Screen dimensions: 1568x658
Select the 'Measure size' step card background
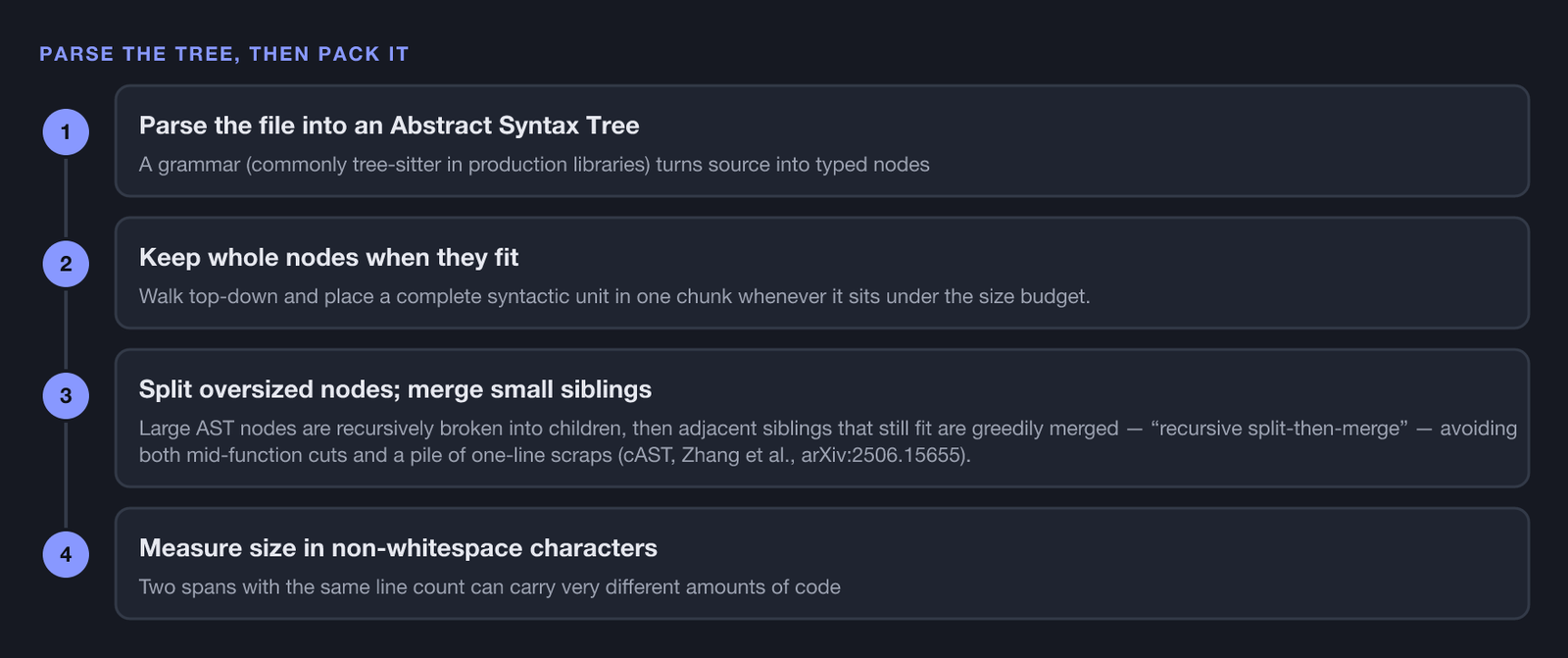tap(822, 564)
